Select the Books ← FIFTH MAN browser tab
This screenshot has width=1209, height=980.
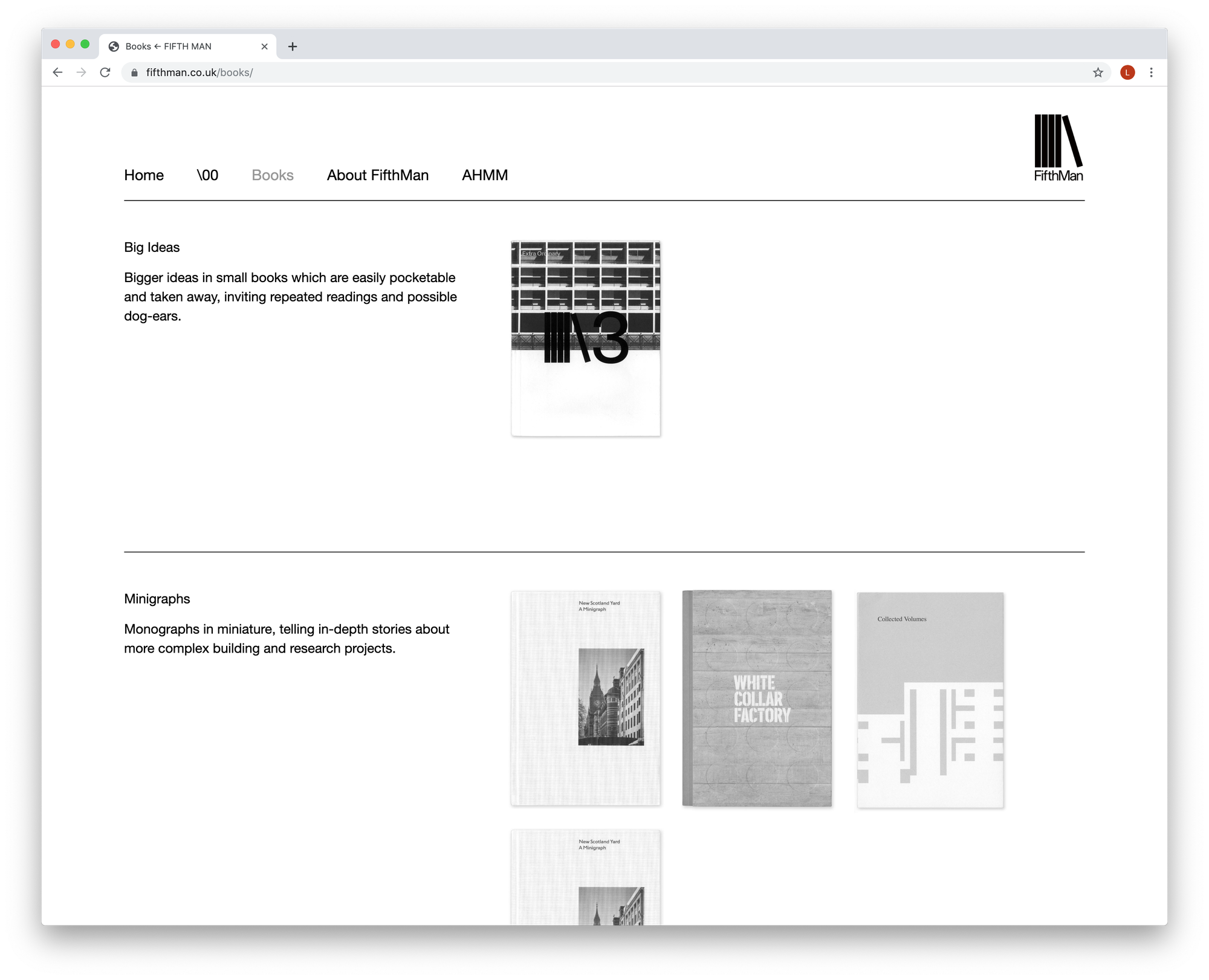point(187,47)
